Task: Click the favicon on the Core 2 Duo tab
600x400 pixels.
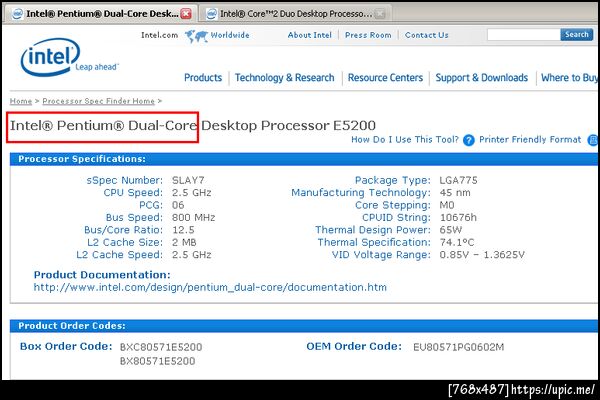Action: pos(211,14)
